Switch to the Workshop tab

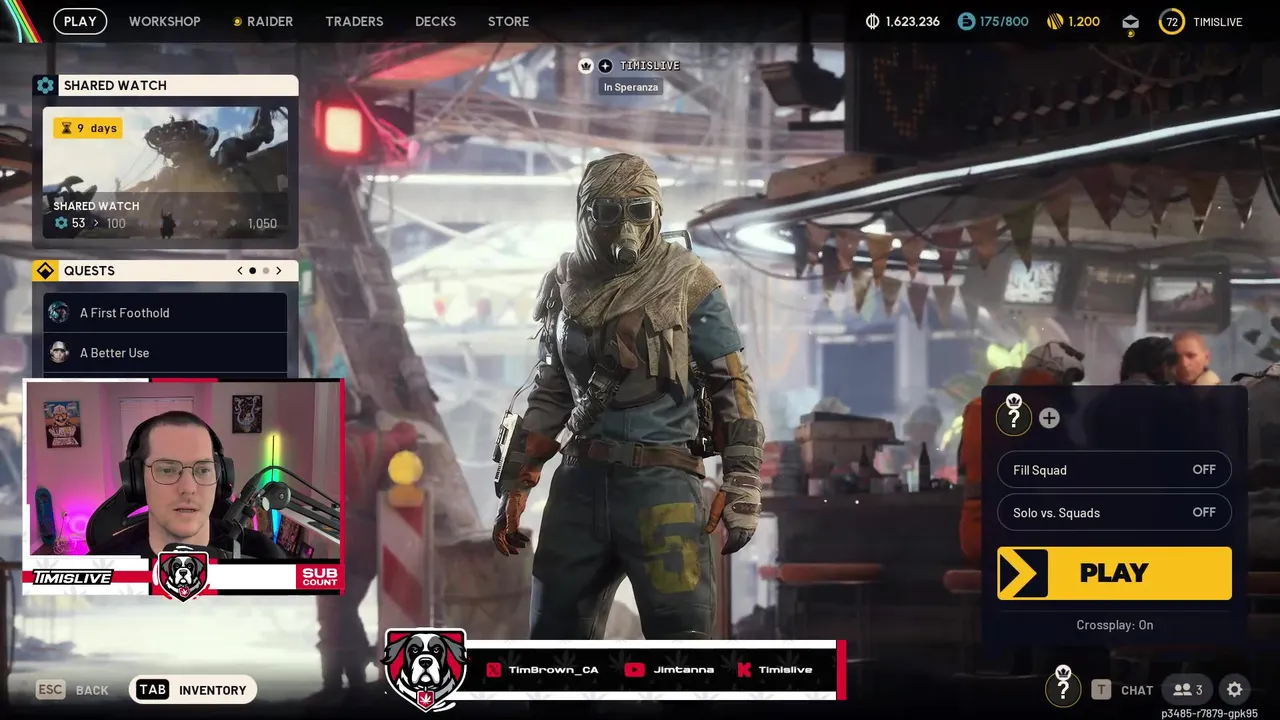coord(164,21)
